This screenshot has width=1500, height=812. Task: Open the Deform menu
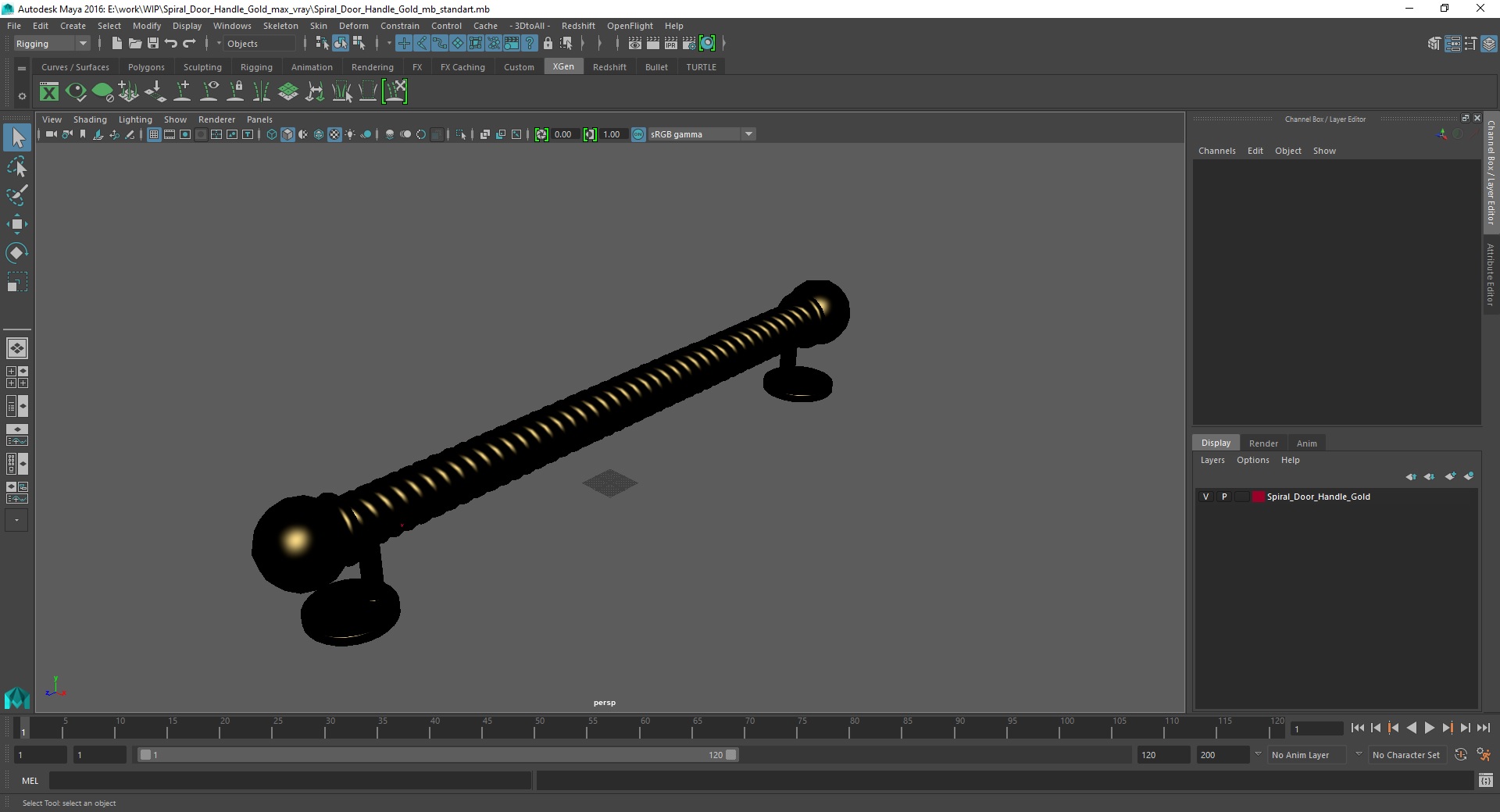(x=353, y=26)
